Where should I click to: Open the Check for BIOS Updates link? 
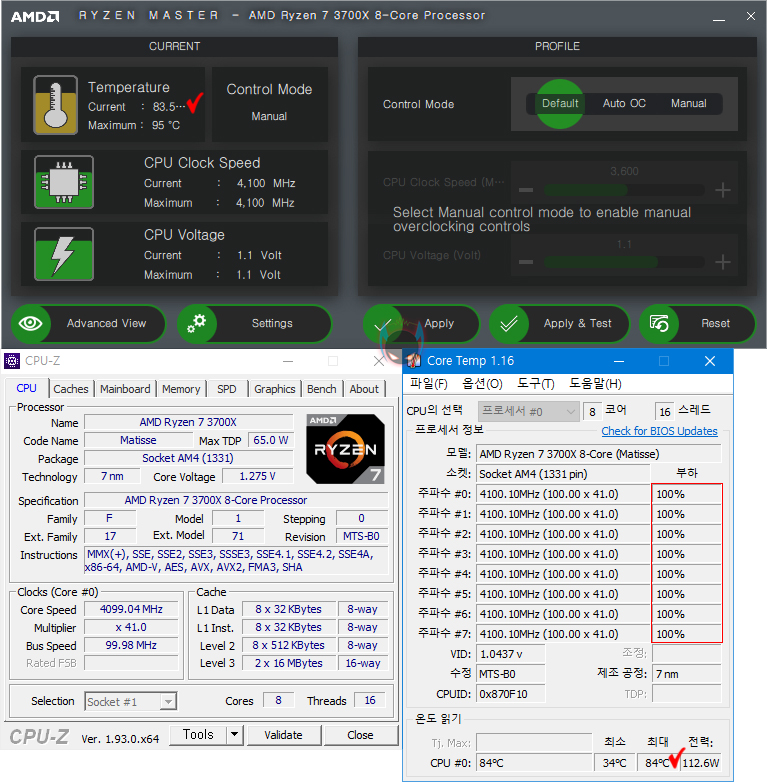[659, 431]
